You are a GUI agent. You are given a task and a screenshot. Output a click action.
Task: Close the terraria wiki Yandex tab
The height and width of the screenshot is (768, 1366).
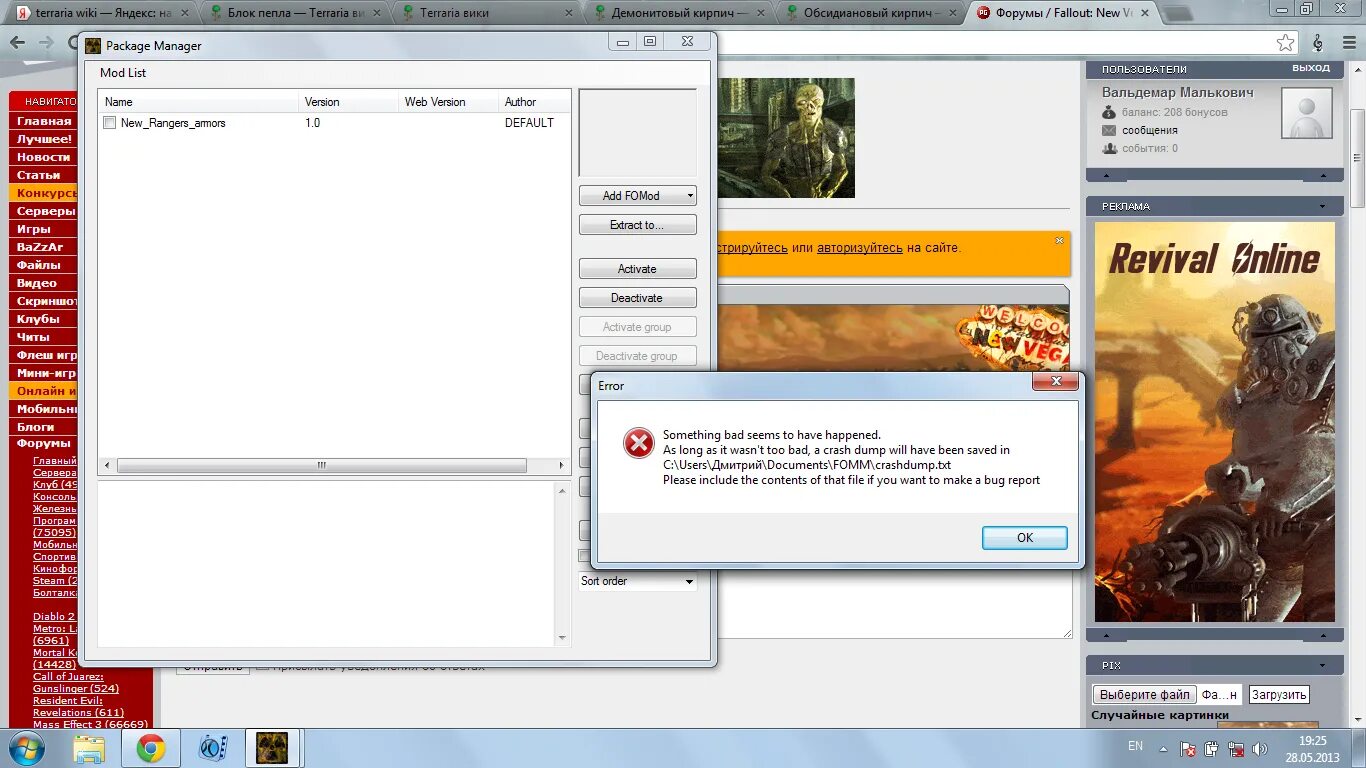point(184,13)
